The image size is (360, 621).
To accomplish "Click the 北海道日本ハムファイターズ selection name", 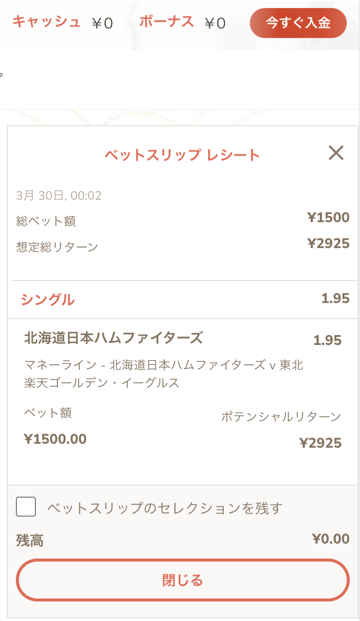I will 114,338.
